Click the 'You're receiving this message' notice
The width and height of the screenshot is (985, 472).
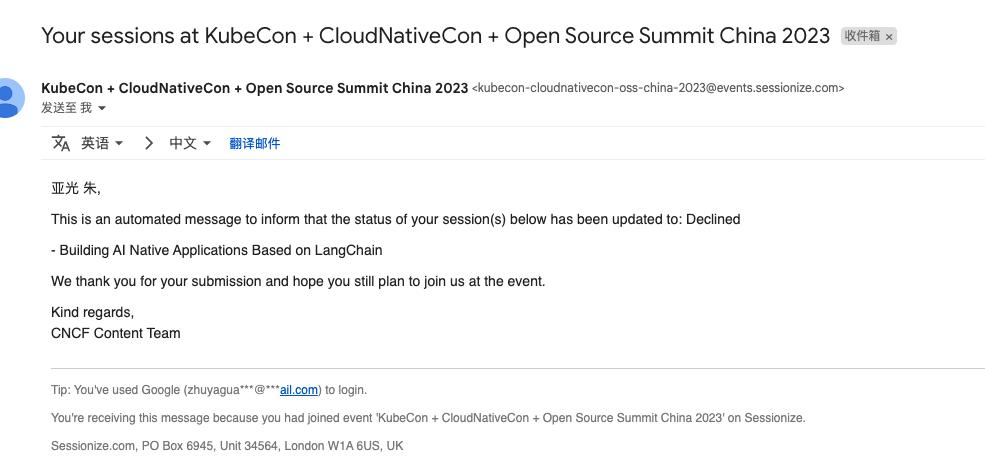coord(427,417)
